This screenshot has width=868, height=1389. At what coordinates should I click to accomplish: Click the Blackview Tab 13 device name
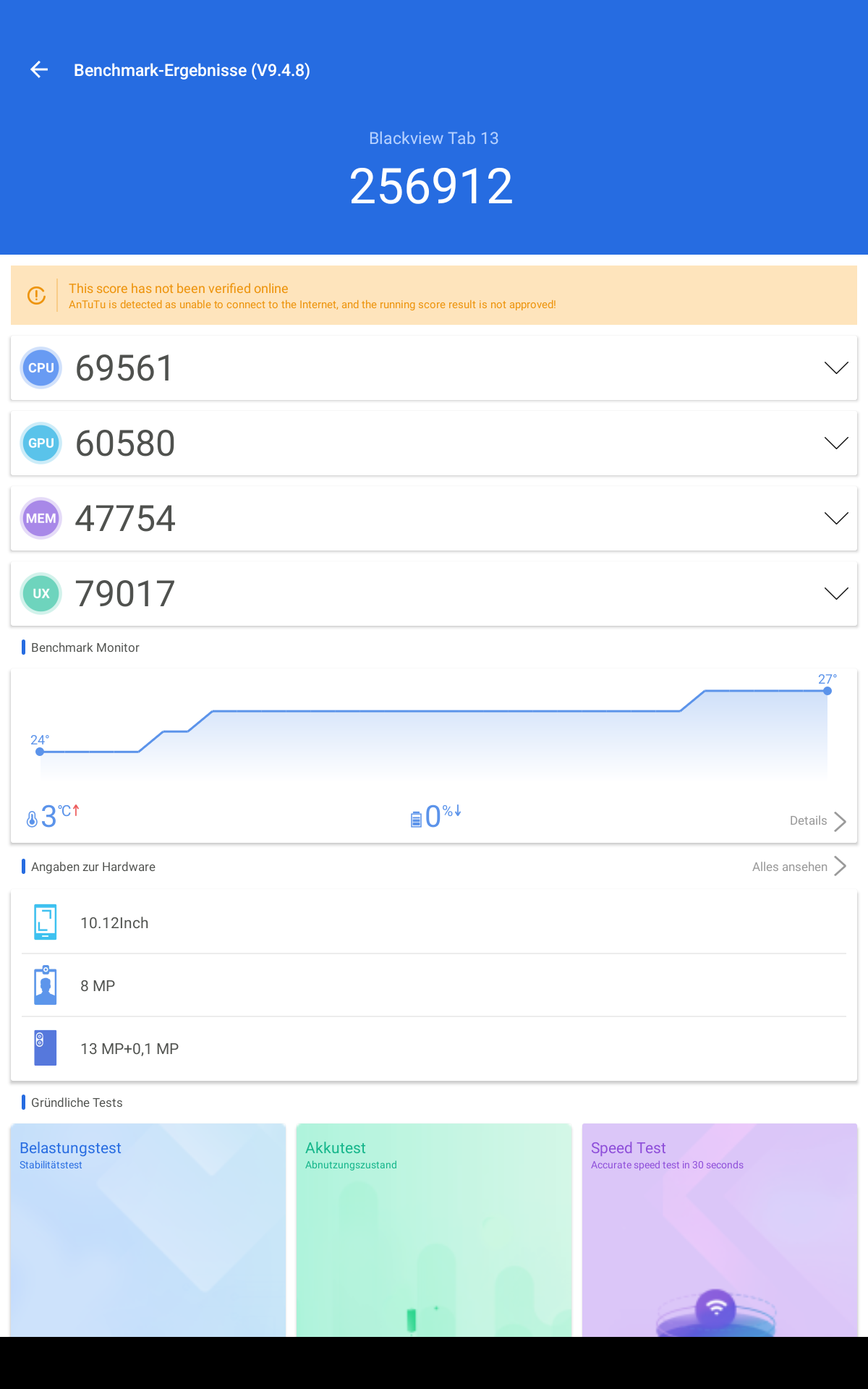(x=434, y=138)
